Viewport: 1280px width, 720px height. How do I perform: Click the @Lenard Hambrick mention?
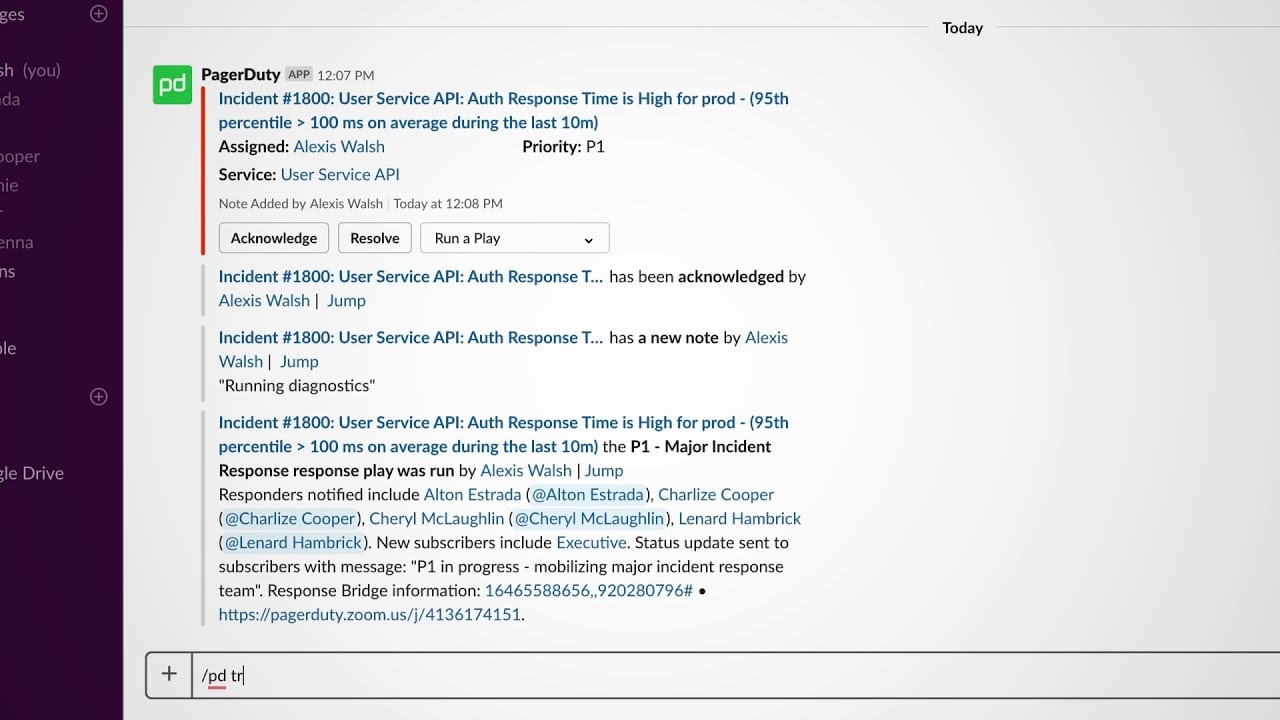pyautogui.click(x=293, y=542)
